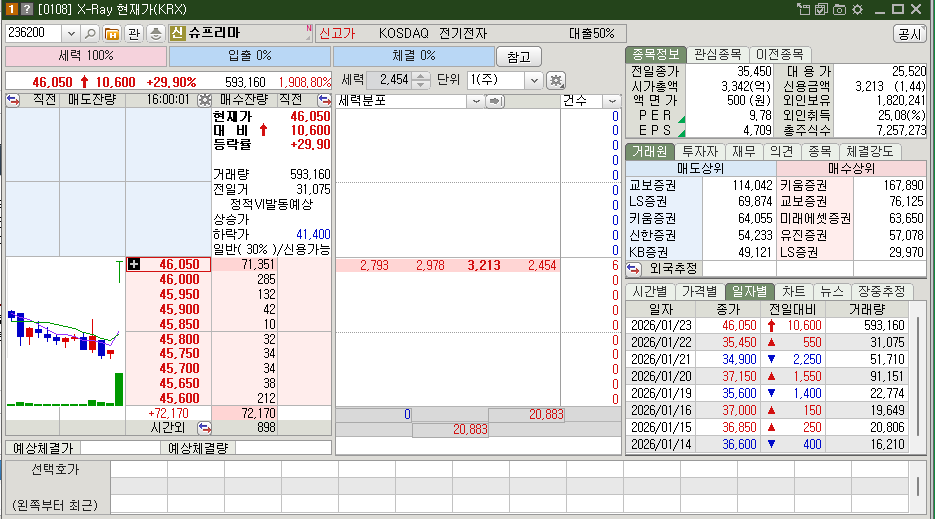Select the 거래원 tab
Image resolution: width=935 pixels, height=519 pixels.
(650, 152)
